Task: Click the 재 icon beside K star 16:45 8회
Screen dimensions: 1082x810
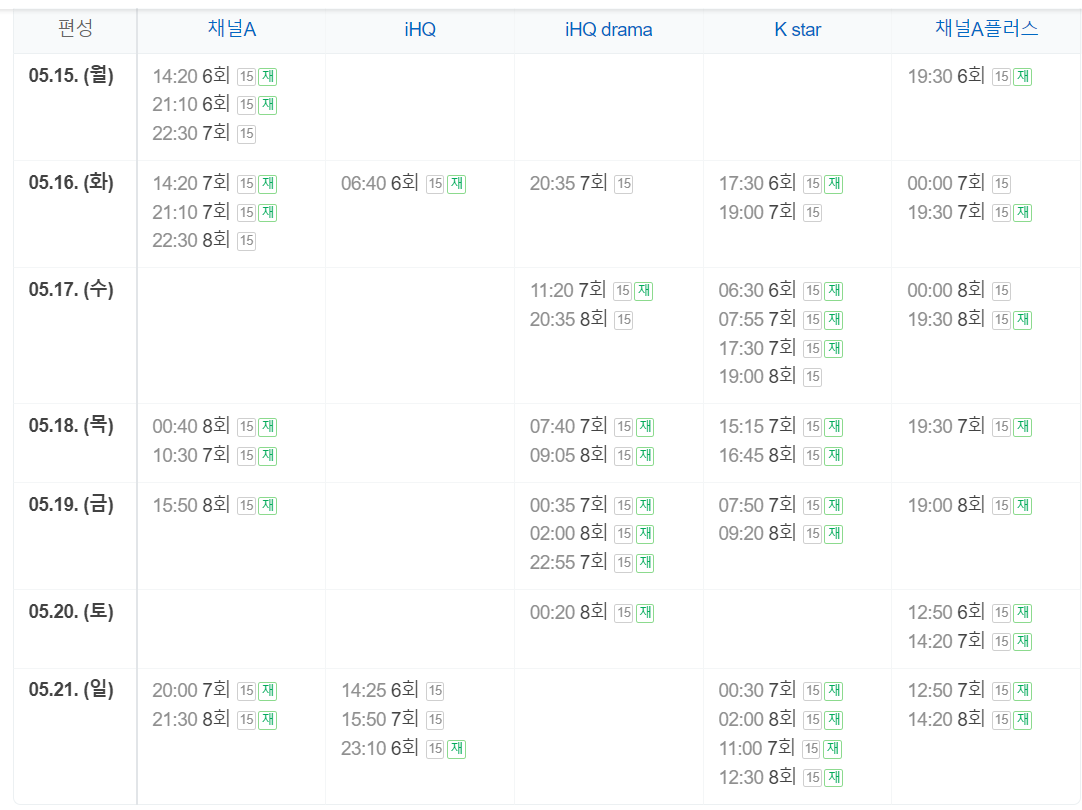Action: [x=834, y=456]
